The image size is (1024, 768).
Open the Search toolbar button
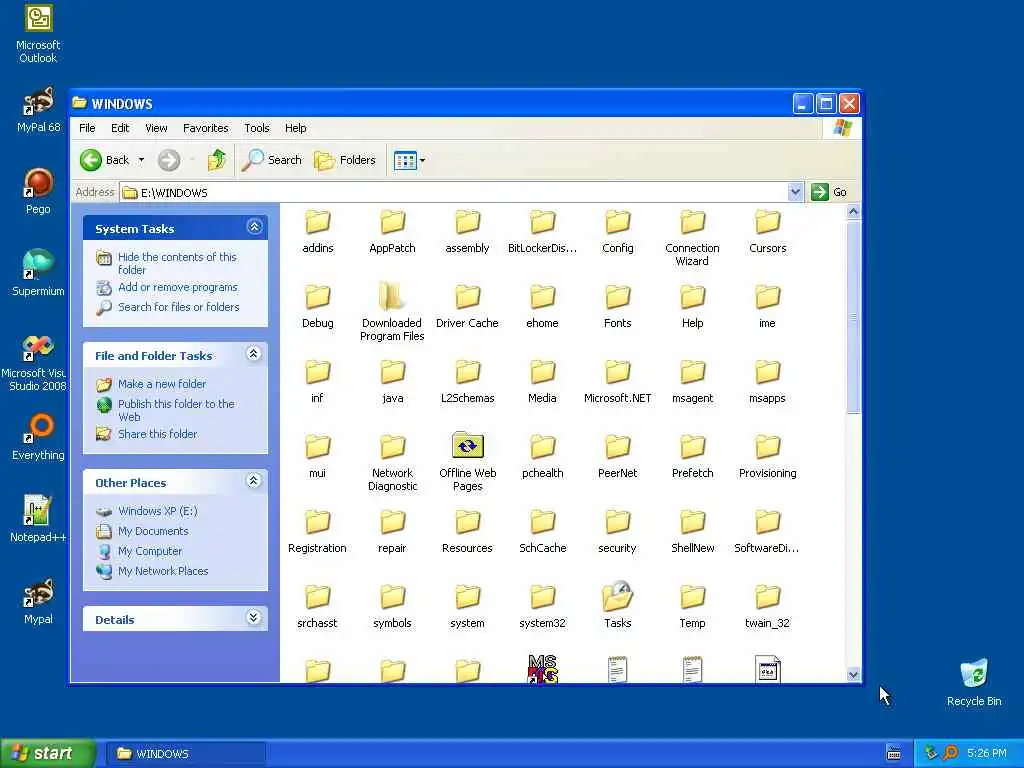(x=272, y=160)
